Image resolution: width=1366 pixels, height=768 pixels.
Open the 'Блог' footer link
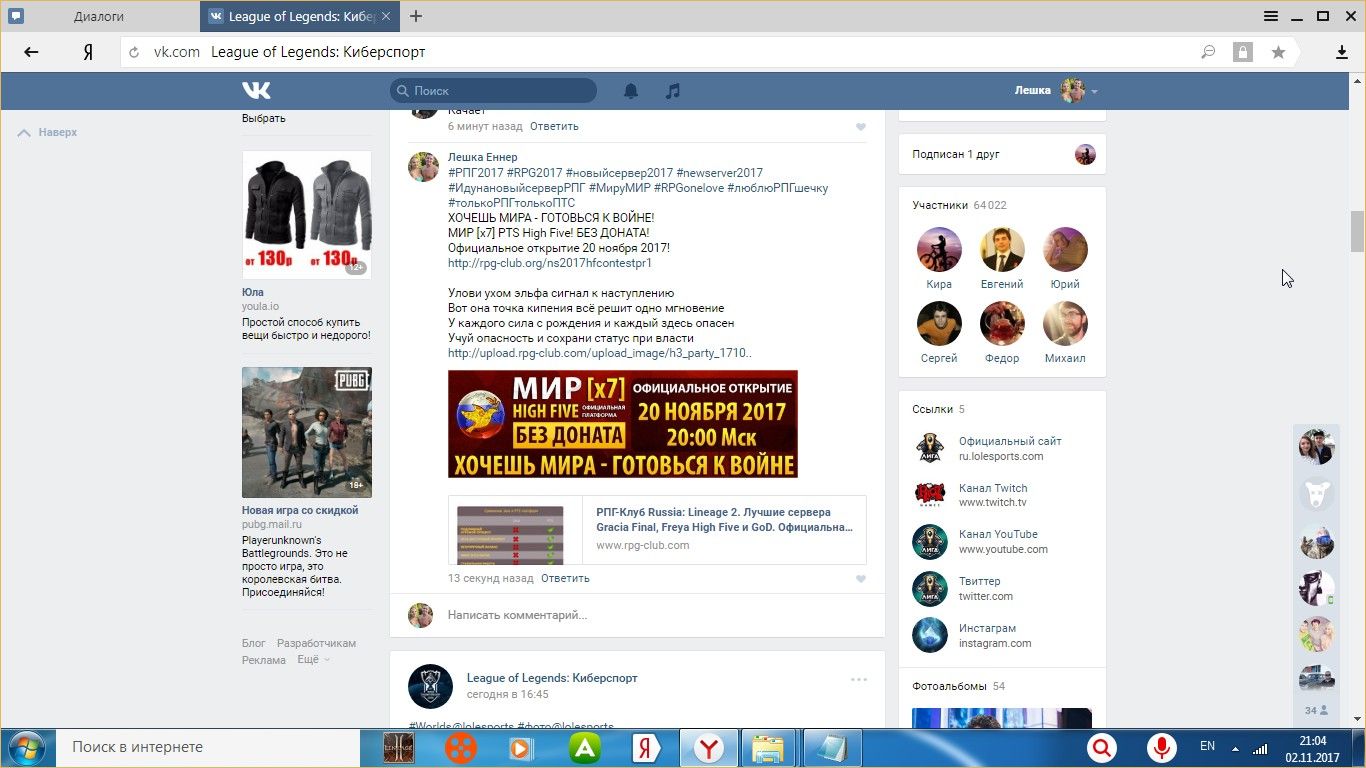254,643
